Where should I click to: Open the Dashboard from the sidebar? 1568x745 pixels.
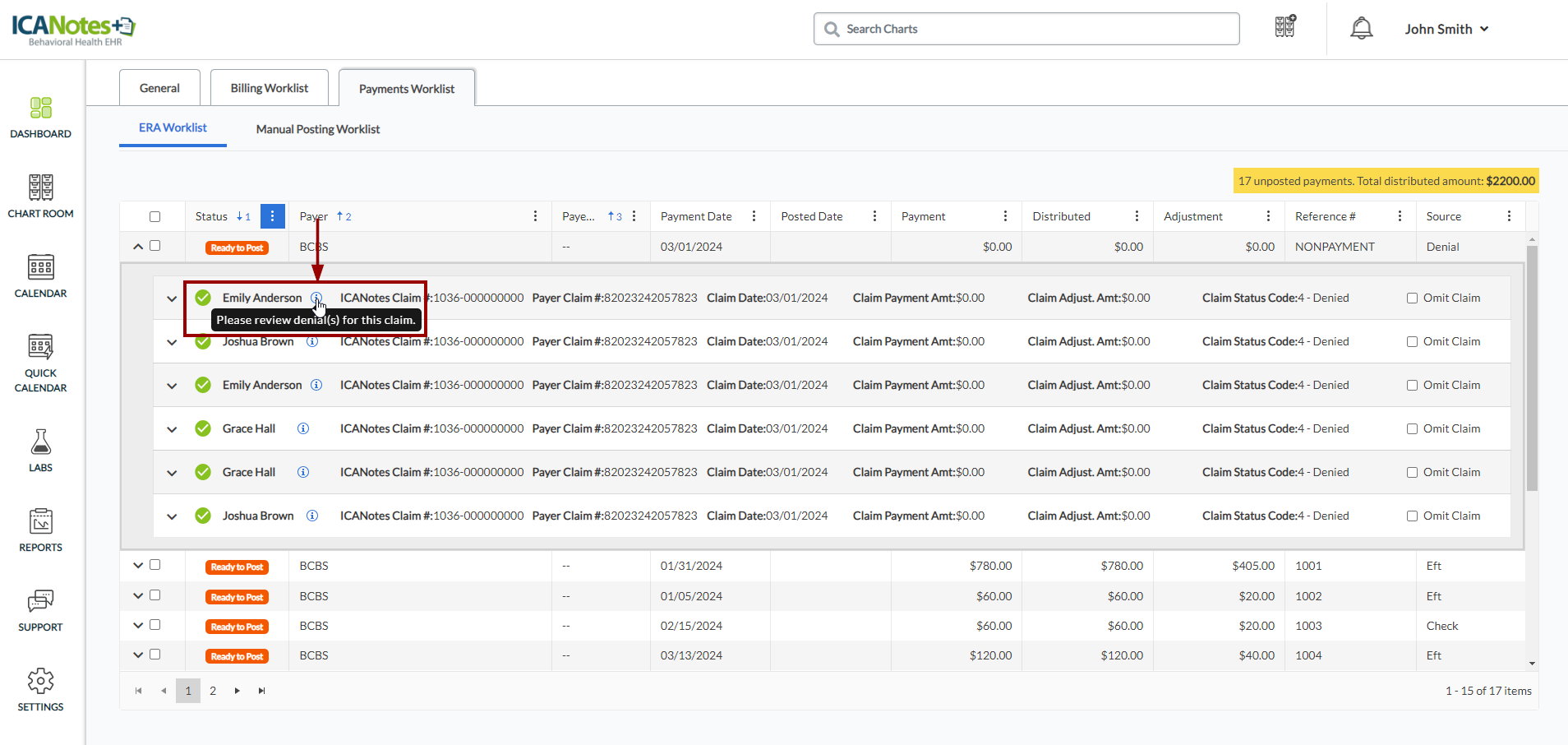click(x=40, y=117)
